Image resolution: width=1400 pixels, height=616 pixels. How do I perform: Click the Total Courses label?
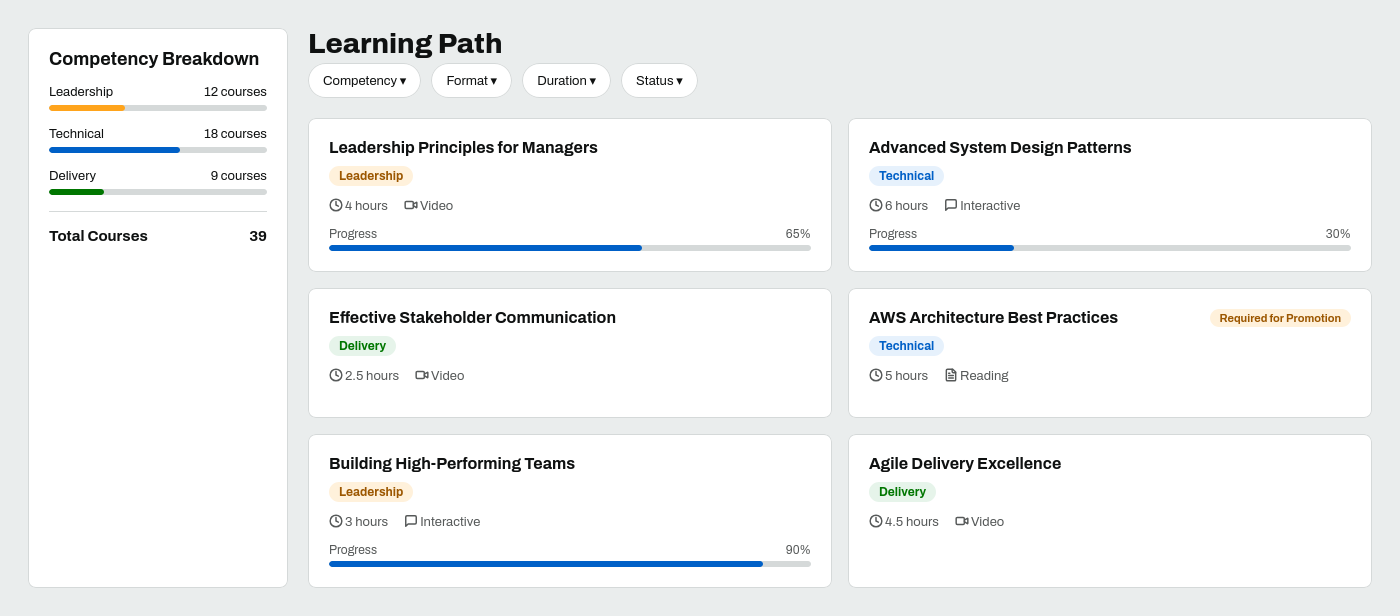point(98,236)
